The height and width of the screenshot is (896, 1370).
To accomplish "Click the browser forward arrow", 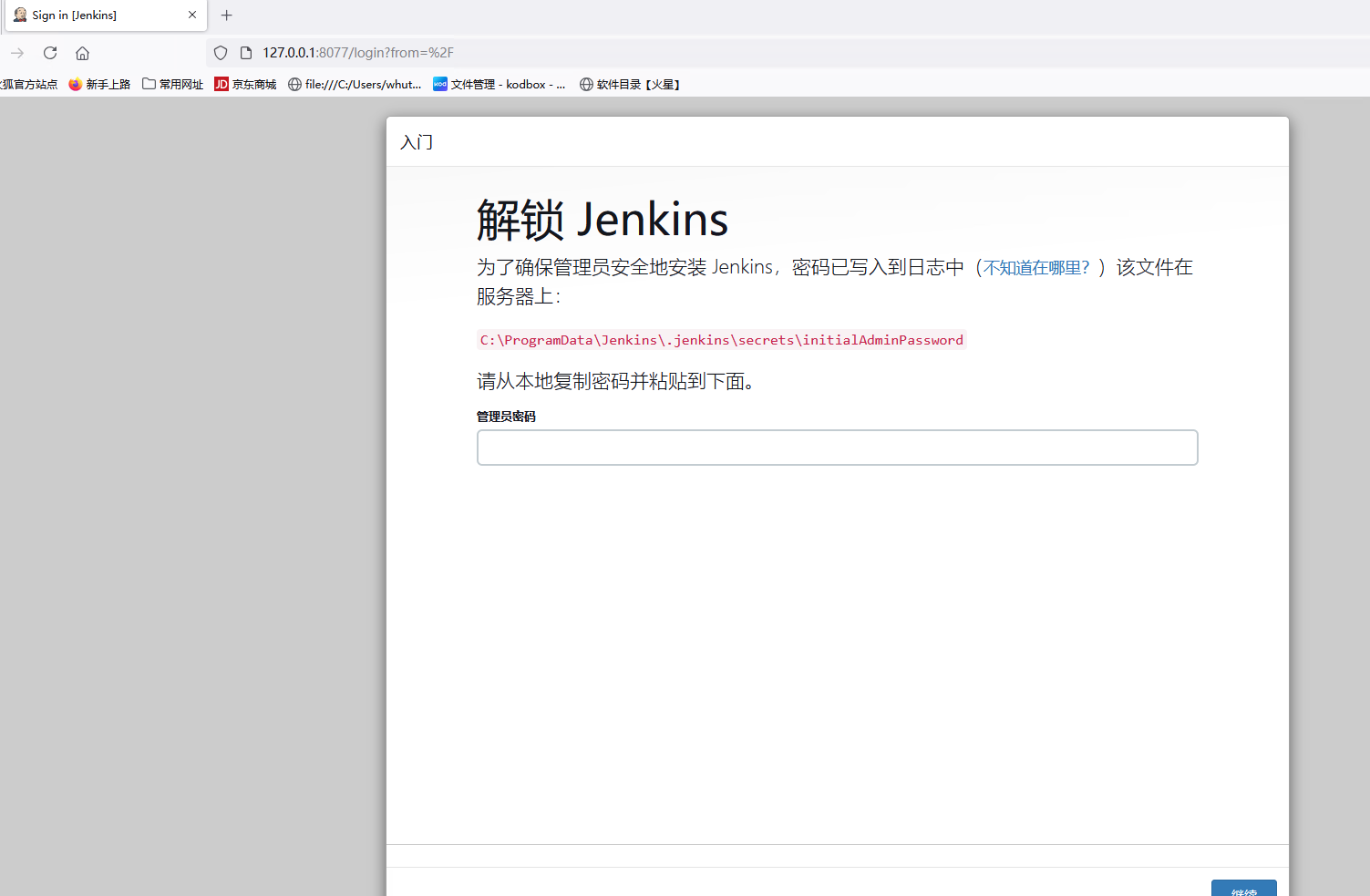I will [17, 53].
